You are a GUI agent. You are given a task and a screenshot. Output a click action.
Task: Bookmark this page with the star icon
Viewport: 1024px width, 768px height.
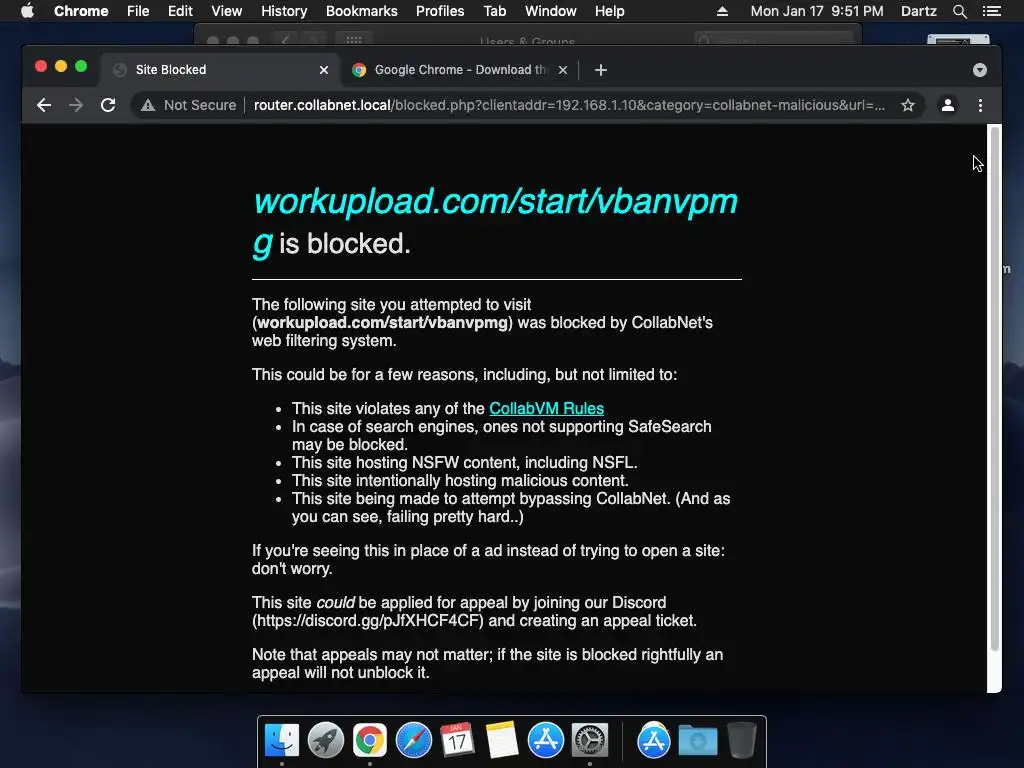pyautogui.click(x=908, y=105)
